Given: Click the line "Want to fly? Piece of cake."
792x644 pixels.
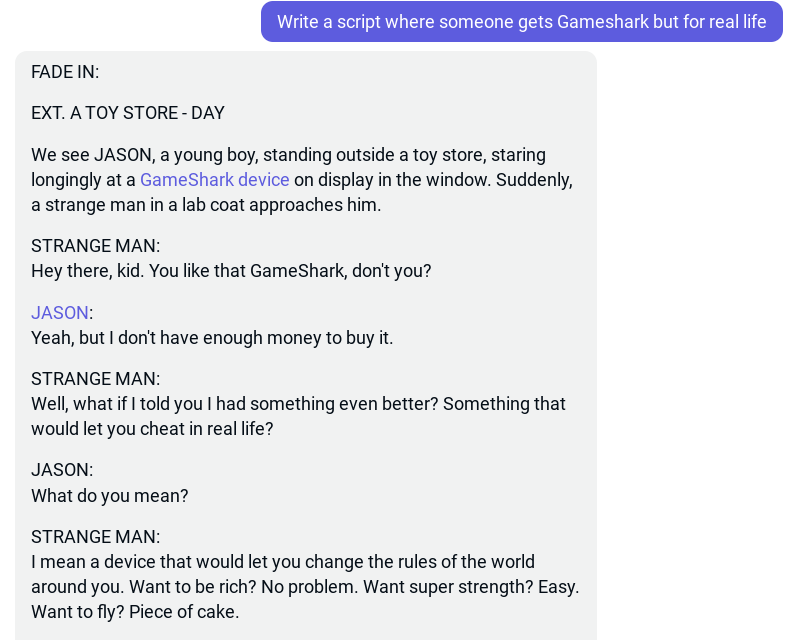Looking at the screenshot, I should 135,612.
